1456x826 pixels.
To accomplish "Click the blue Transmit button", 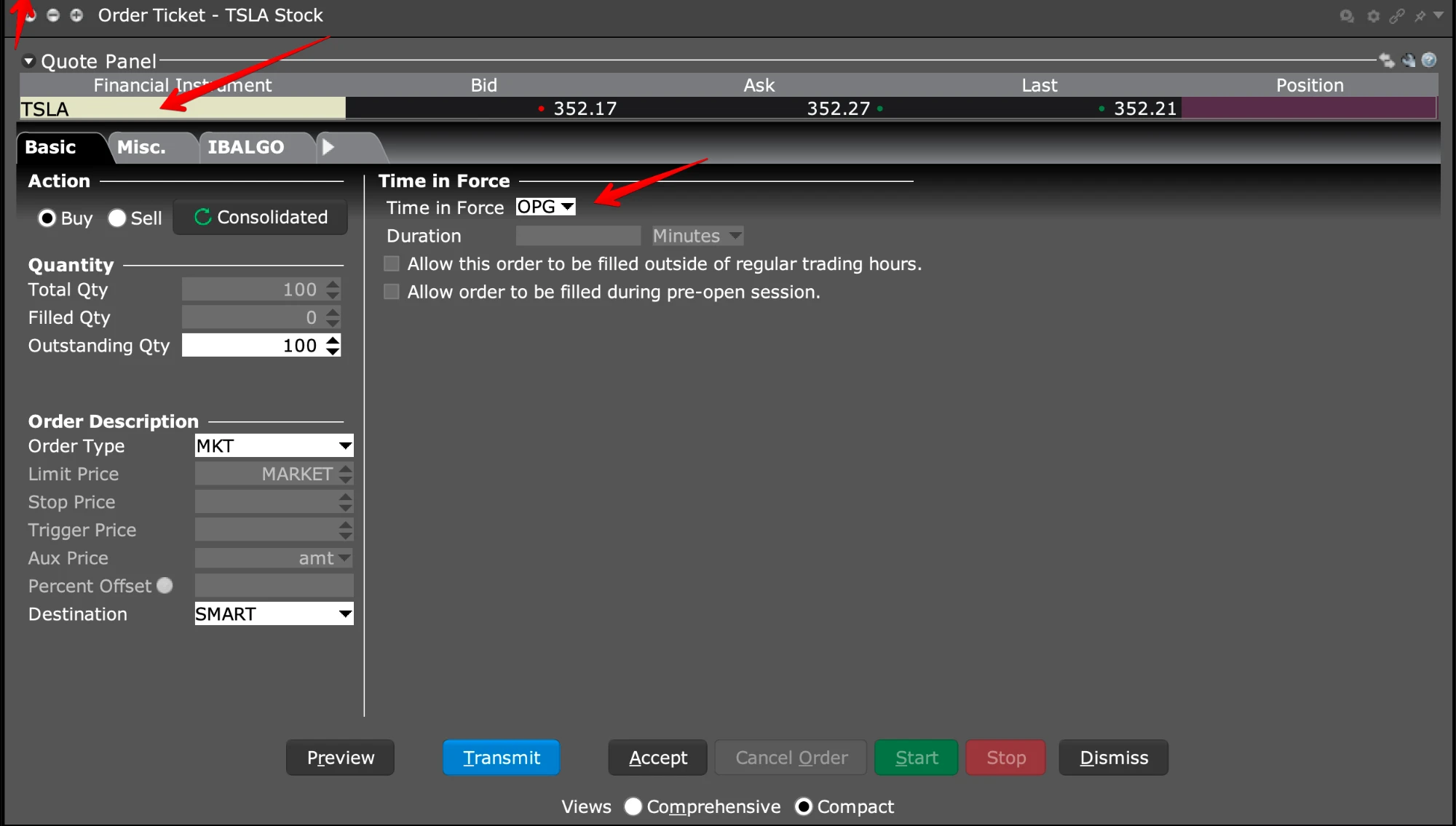I will point(502,758).
